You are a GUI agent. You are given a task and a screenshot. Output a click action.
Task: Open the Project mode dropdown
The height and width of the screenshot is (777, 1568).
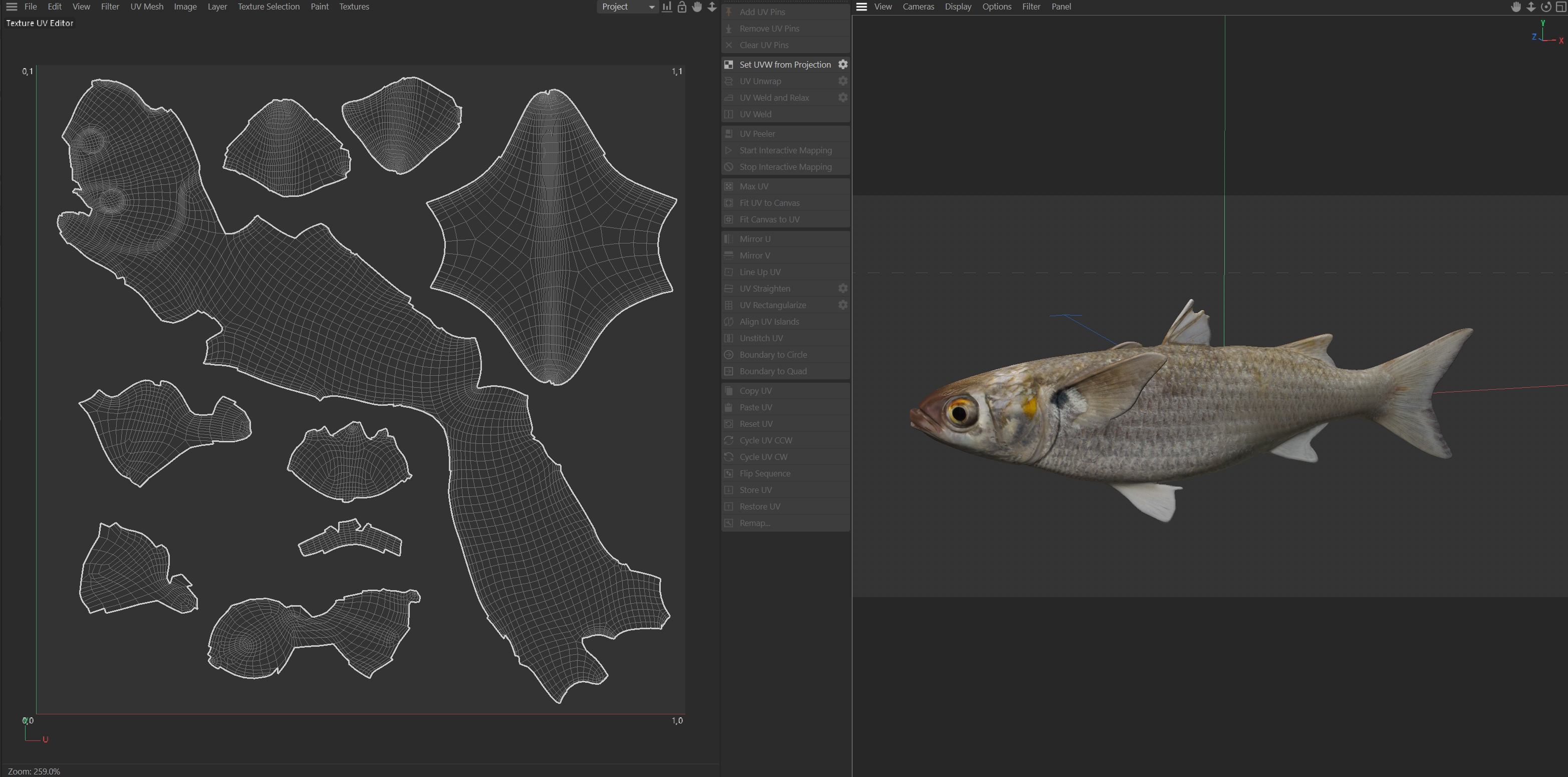tap(627, 7)
